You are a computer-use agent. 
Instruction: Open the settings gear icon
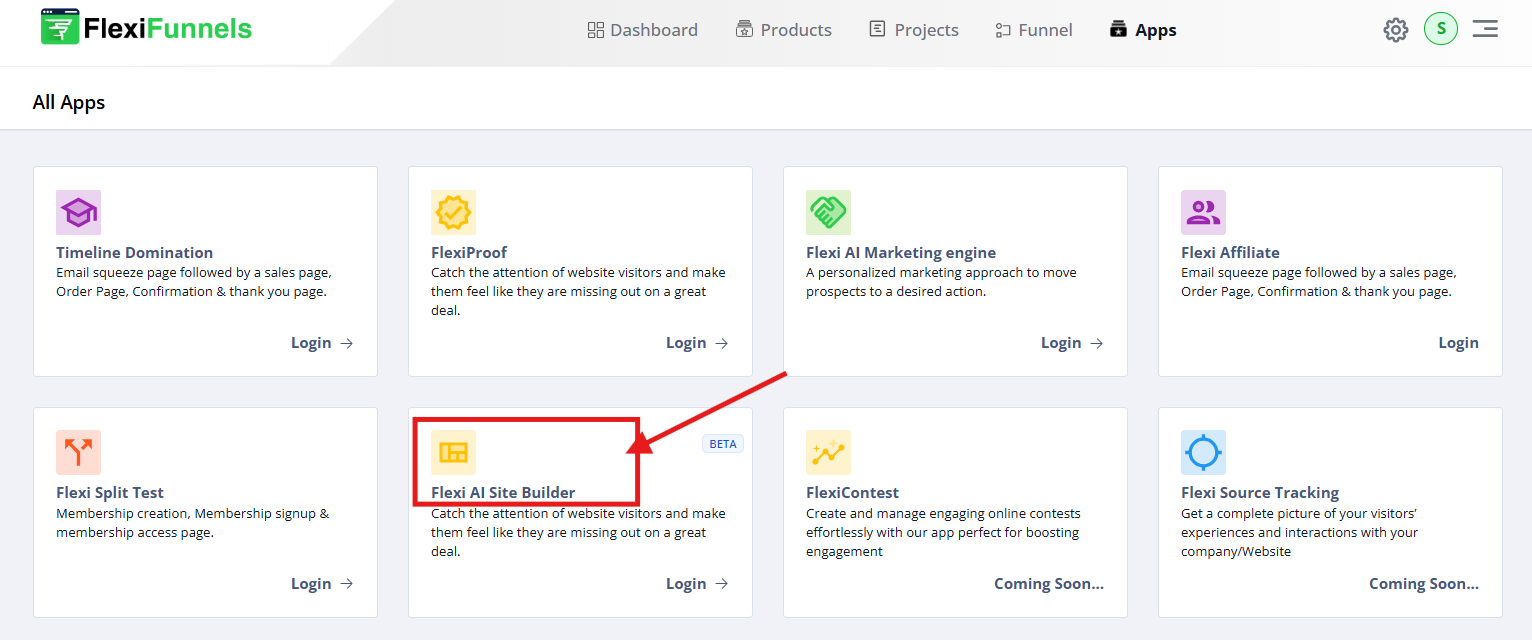[1395, 29]
